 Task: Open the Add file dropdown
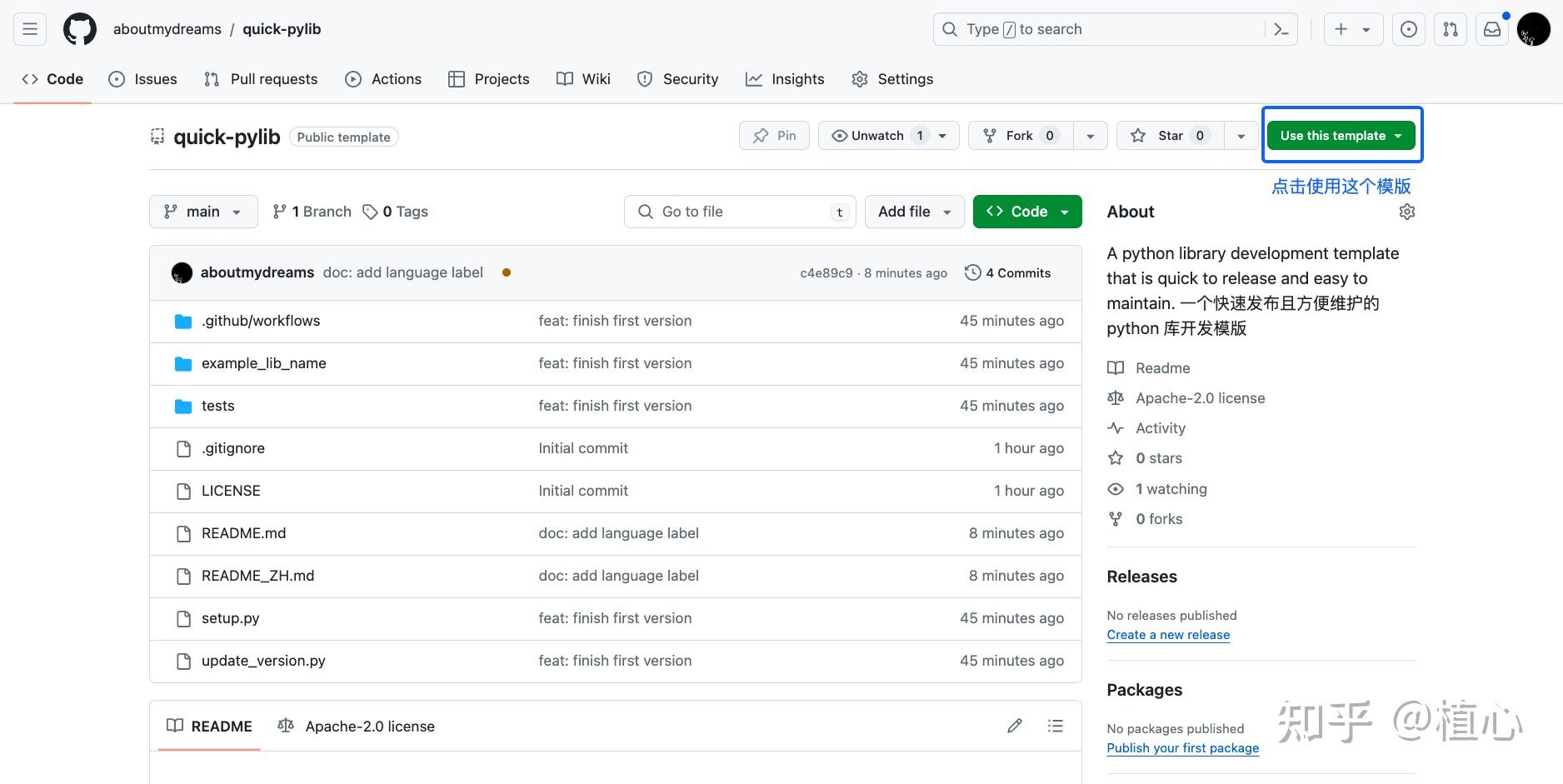(914, 212)
